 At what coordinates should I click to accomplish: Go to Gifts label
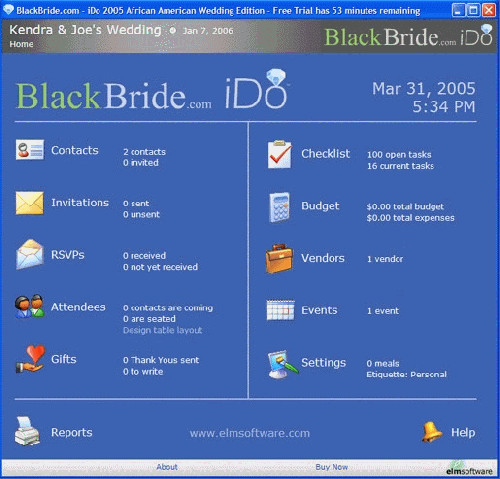tap(64, 359)
